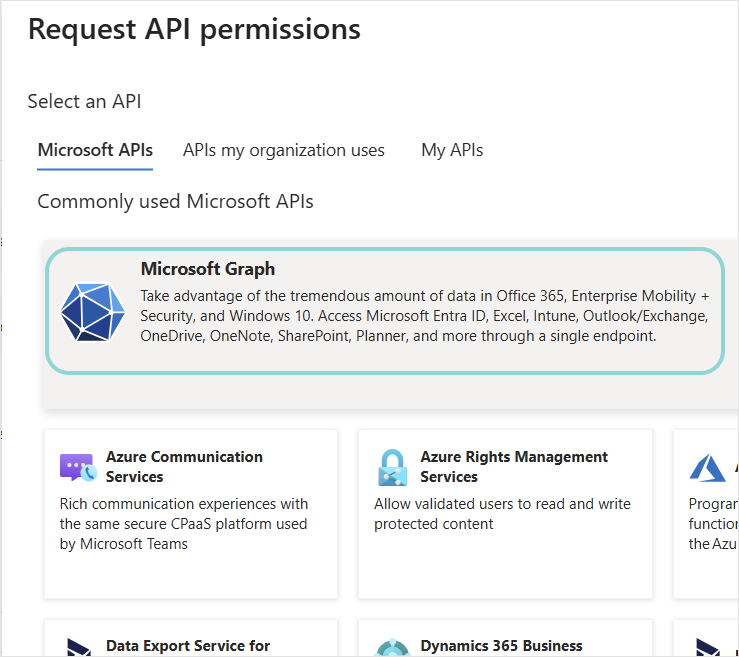Open the APIs my organization uses tab

tap(284, 150)
